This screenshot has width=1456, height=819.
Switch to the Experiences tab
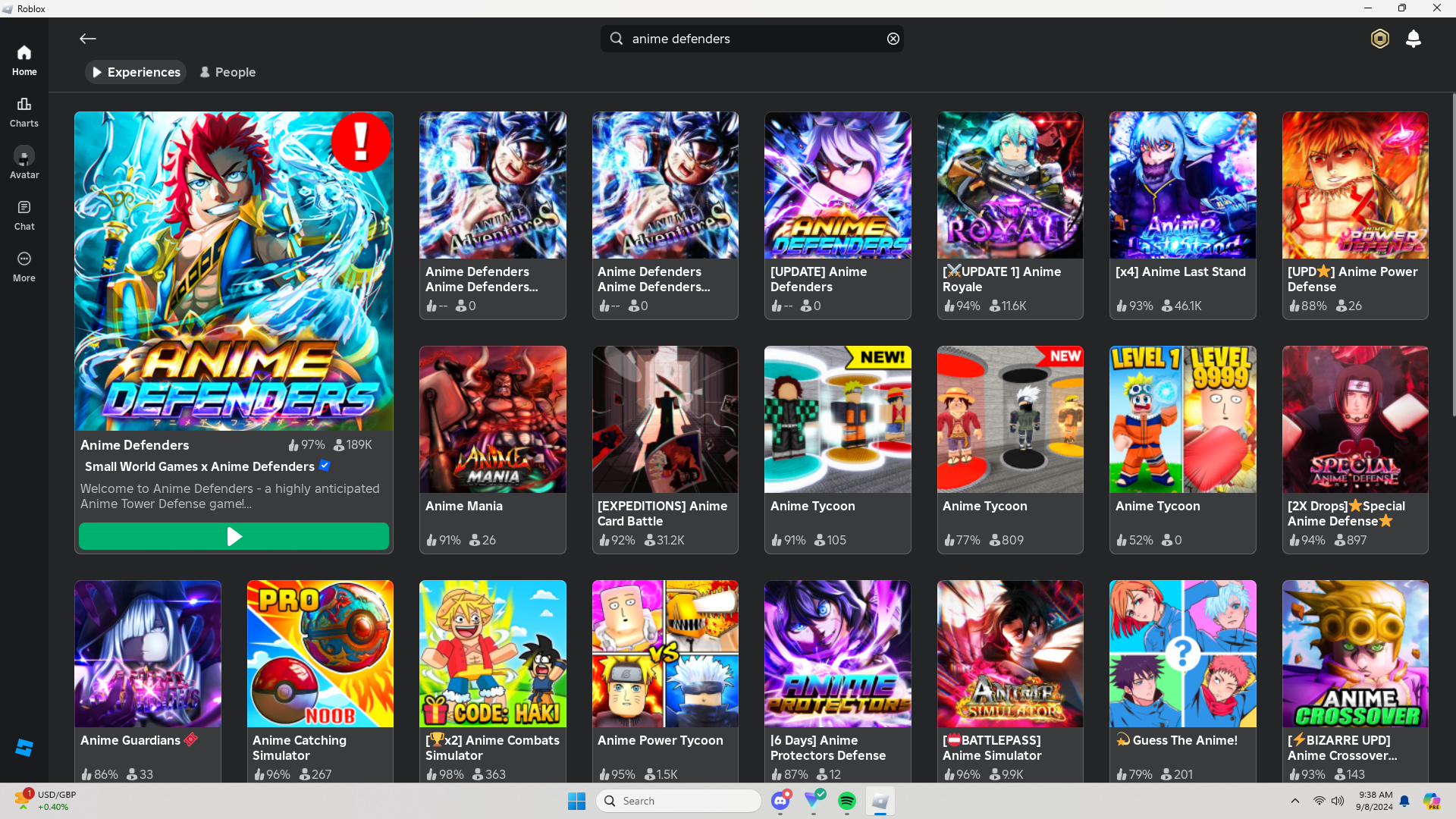[x=136, y=72]
